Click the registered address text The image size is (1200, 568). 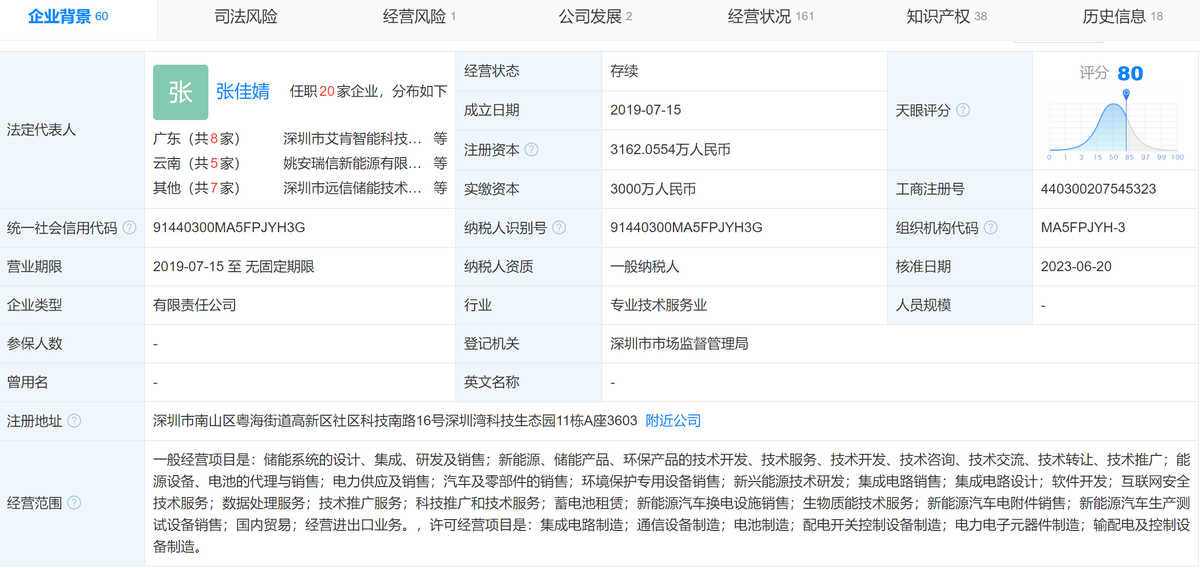(395, 420)
